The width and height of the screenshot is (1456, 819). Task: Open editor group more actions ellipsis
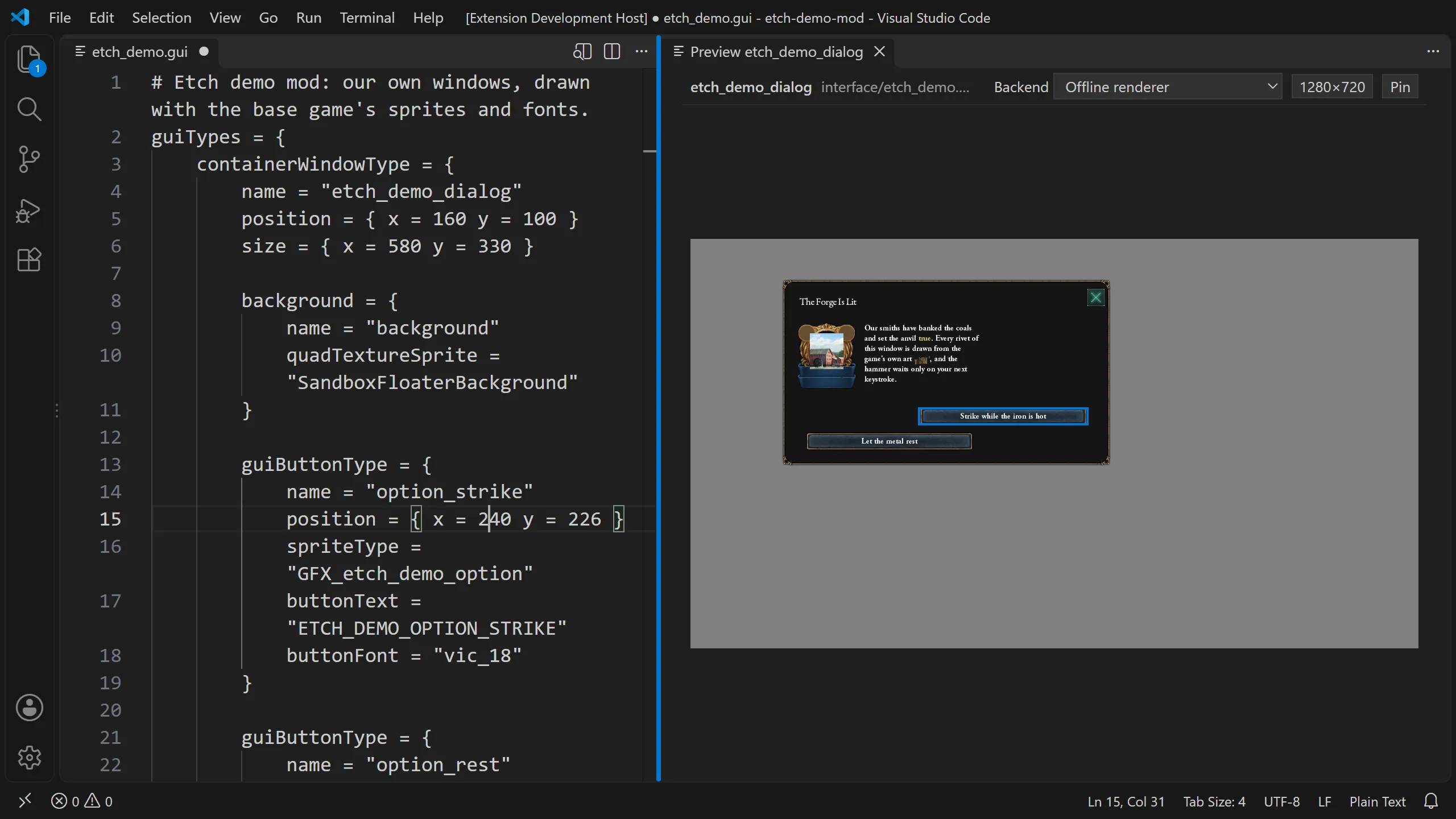point(642,52)
